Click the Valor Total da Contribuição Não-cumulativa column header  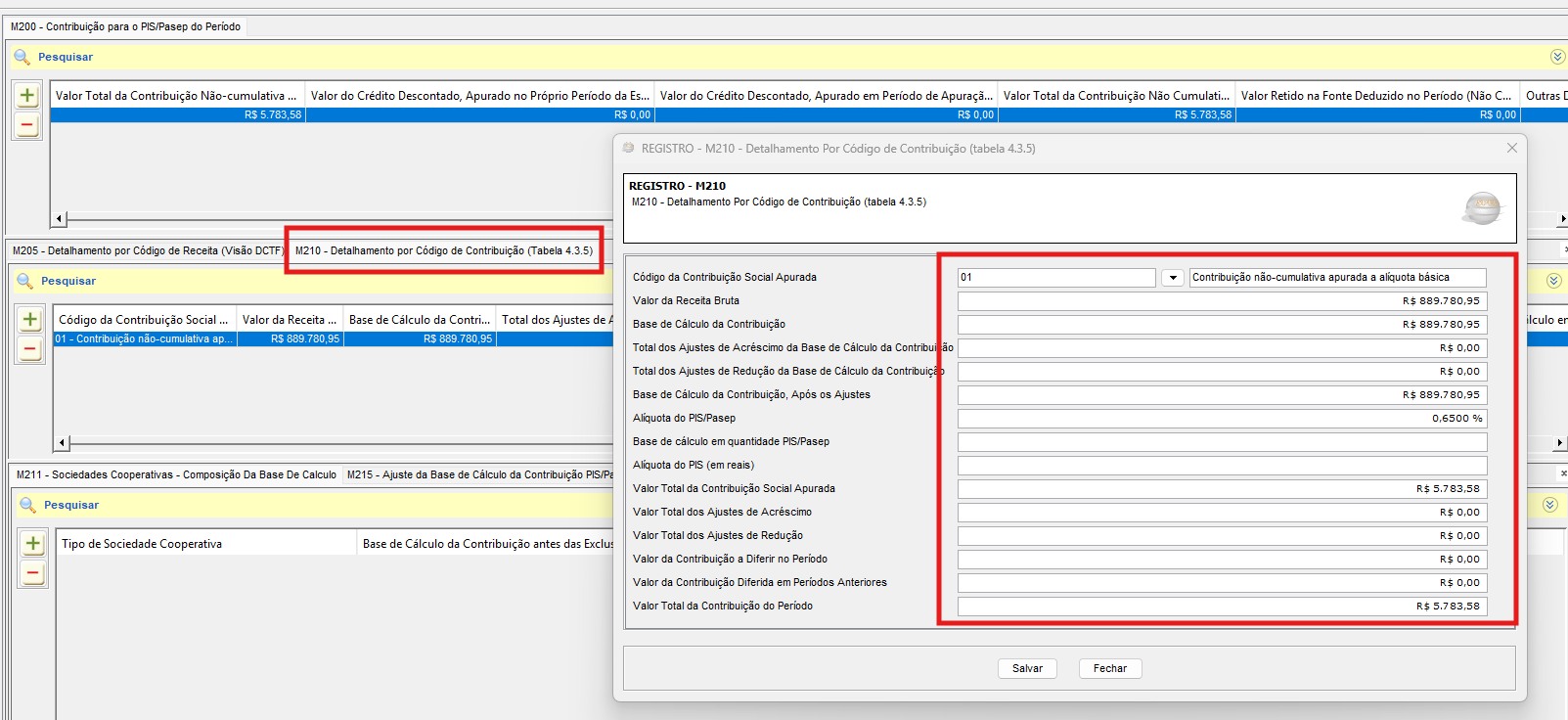pyautogui.click(x=177, y=95)
